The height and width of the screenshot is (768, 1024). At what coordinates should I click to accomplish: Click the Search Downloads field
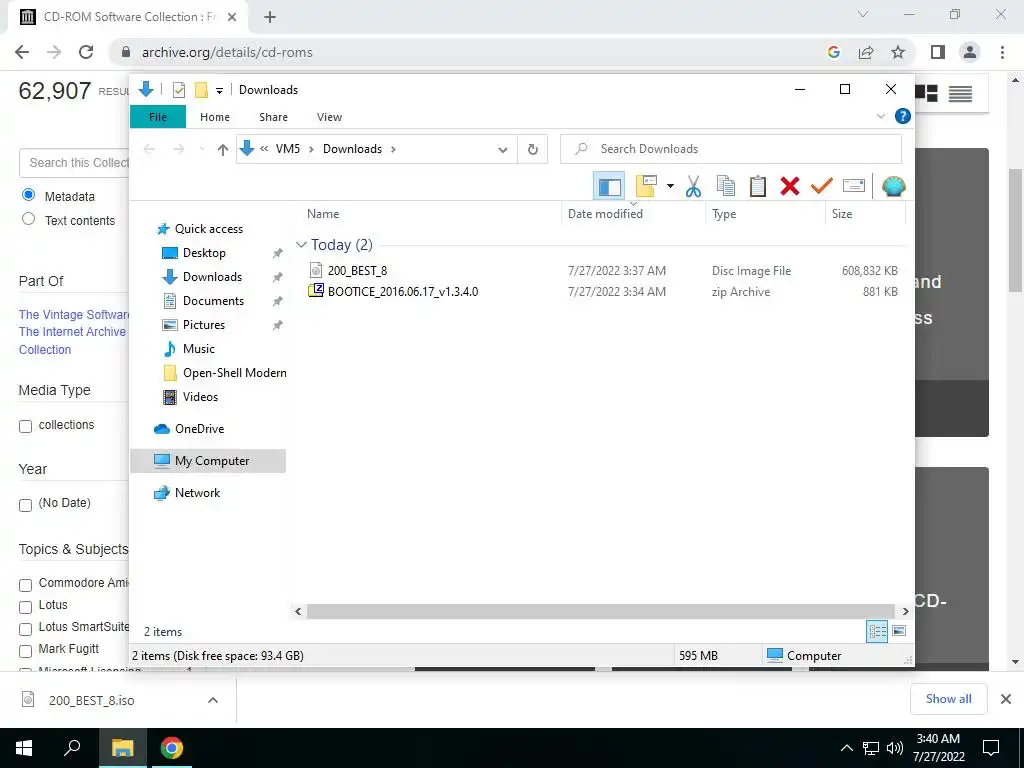731,149
